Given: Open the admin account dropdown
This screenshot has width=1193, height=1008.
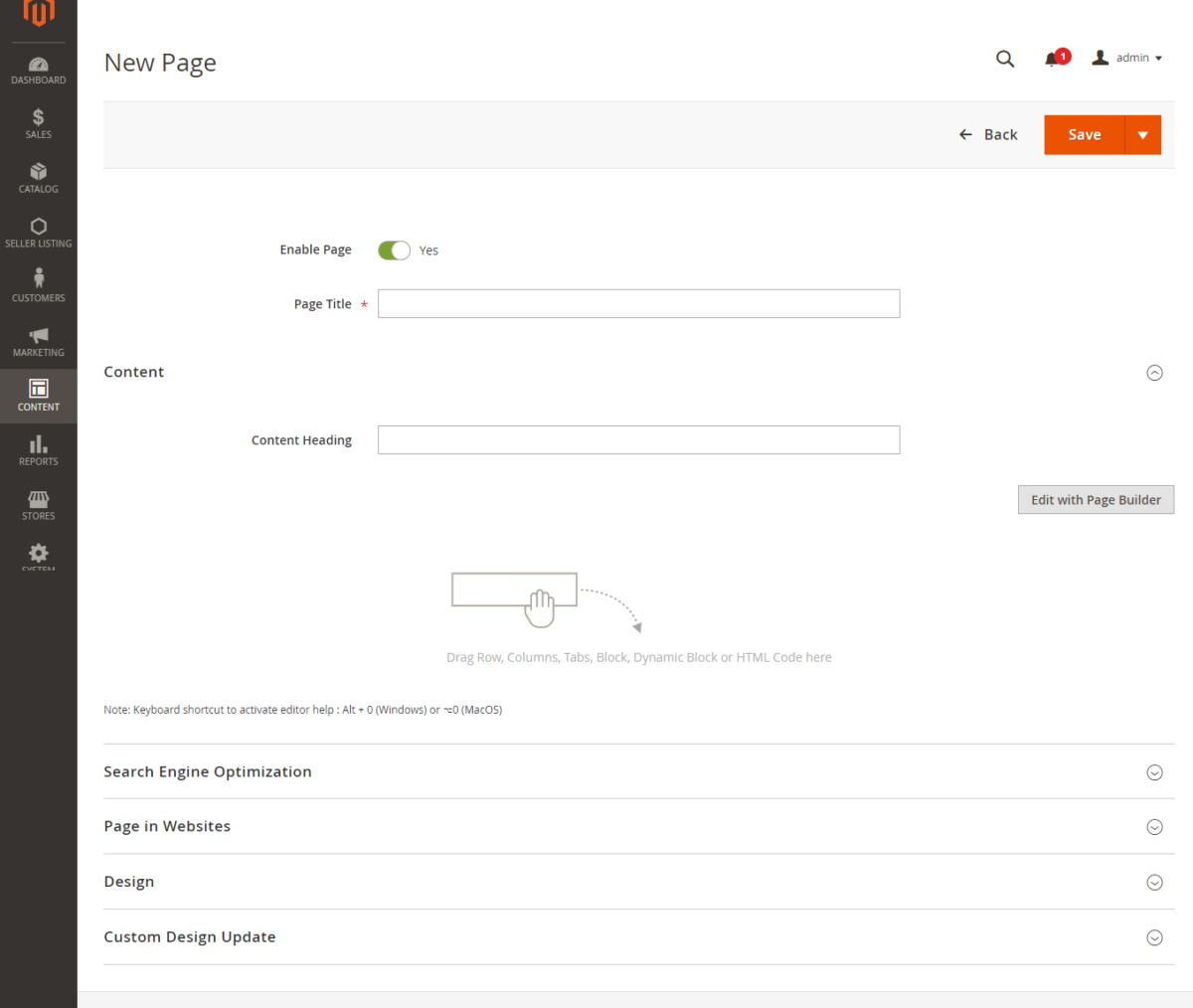Looking at the screenshot, I should [1127, 58].
